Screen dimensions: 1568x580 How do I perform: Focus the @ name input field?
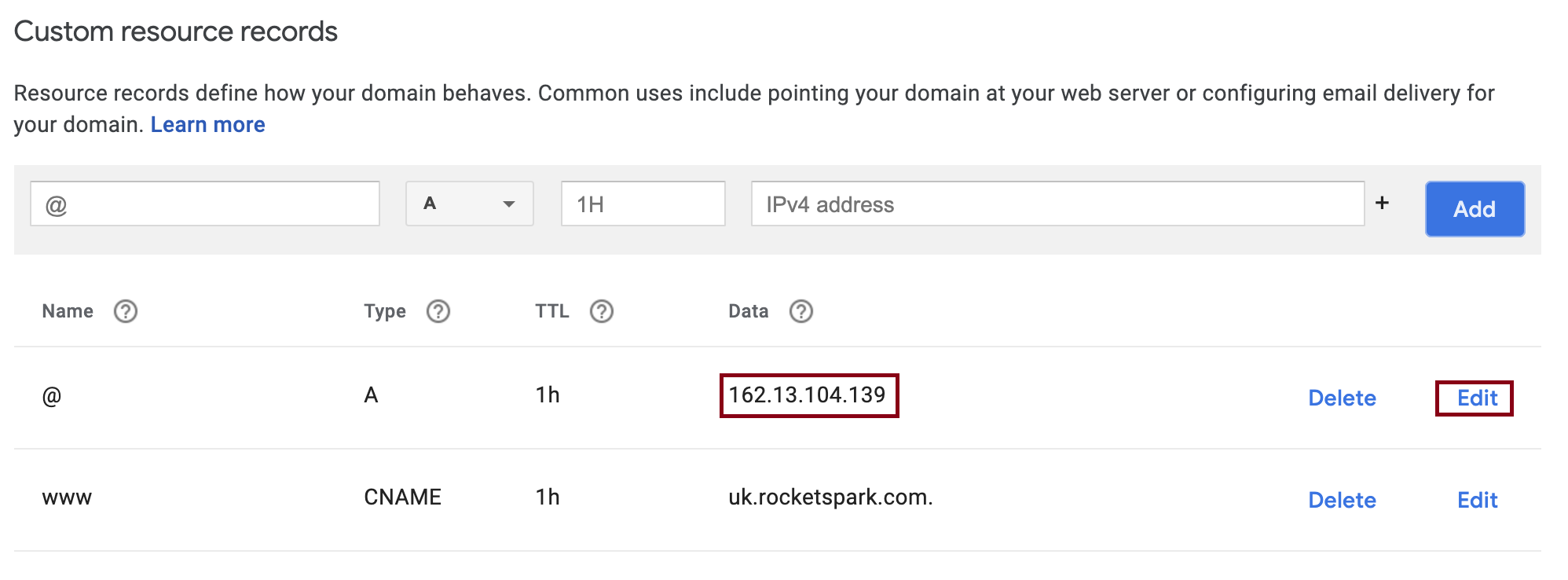205,204
